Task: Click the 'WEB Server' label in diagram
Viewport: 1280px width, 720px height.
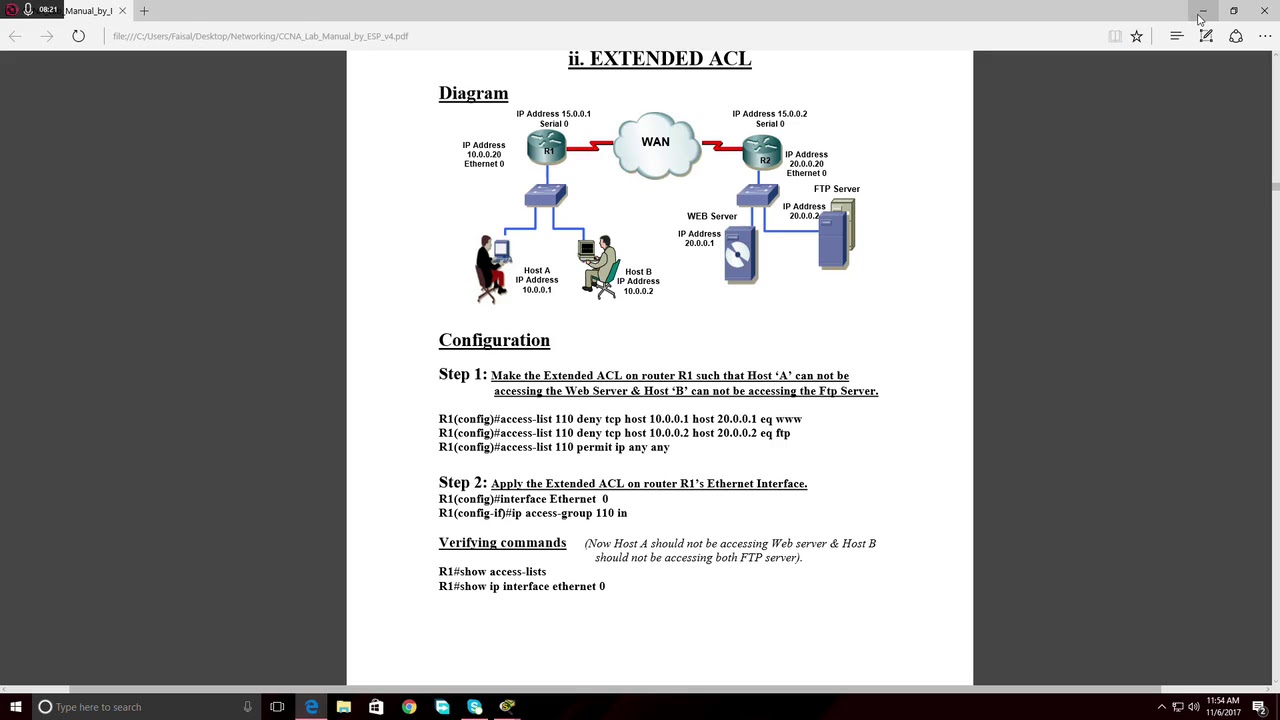Action: coord(712,216)
